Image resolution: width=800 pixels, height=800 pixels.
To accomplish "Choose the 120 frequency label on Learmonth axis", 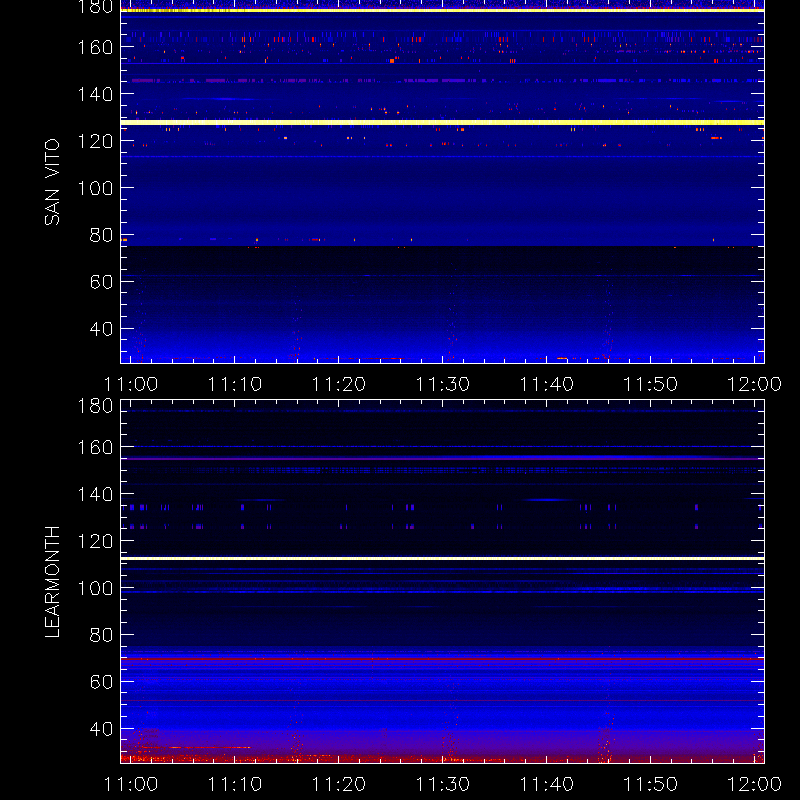I will pos(95,541).
